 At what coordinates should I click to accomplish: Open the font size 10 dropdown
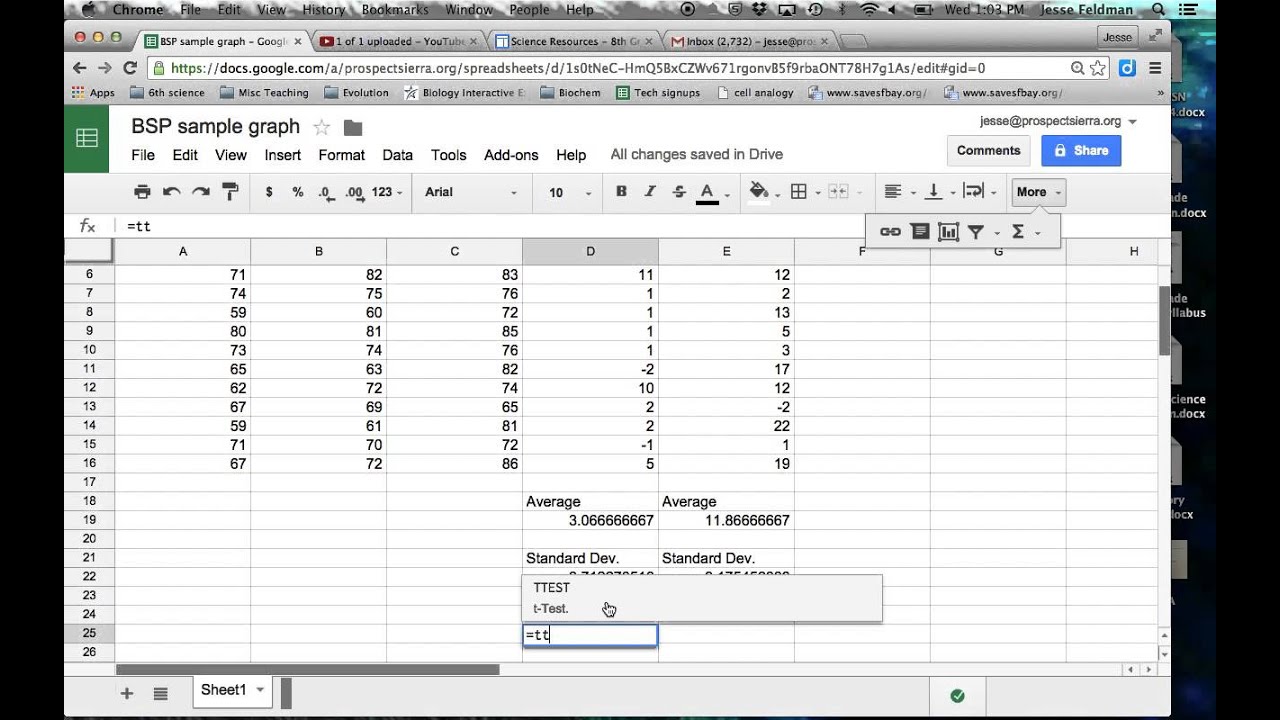[570, 192]
